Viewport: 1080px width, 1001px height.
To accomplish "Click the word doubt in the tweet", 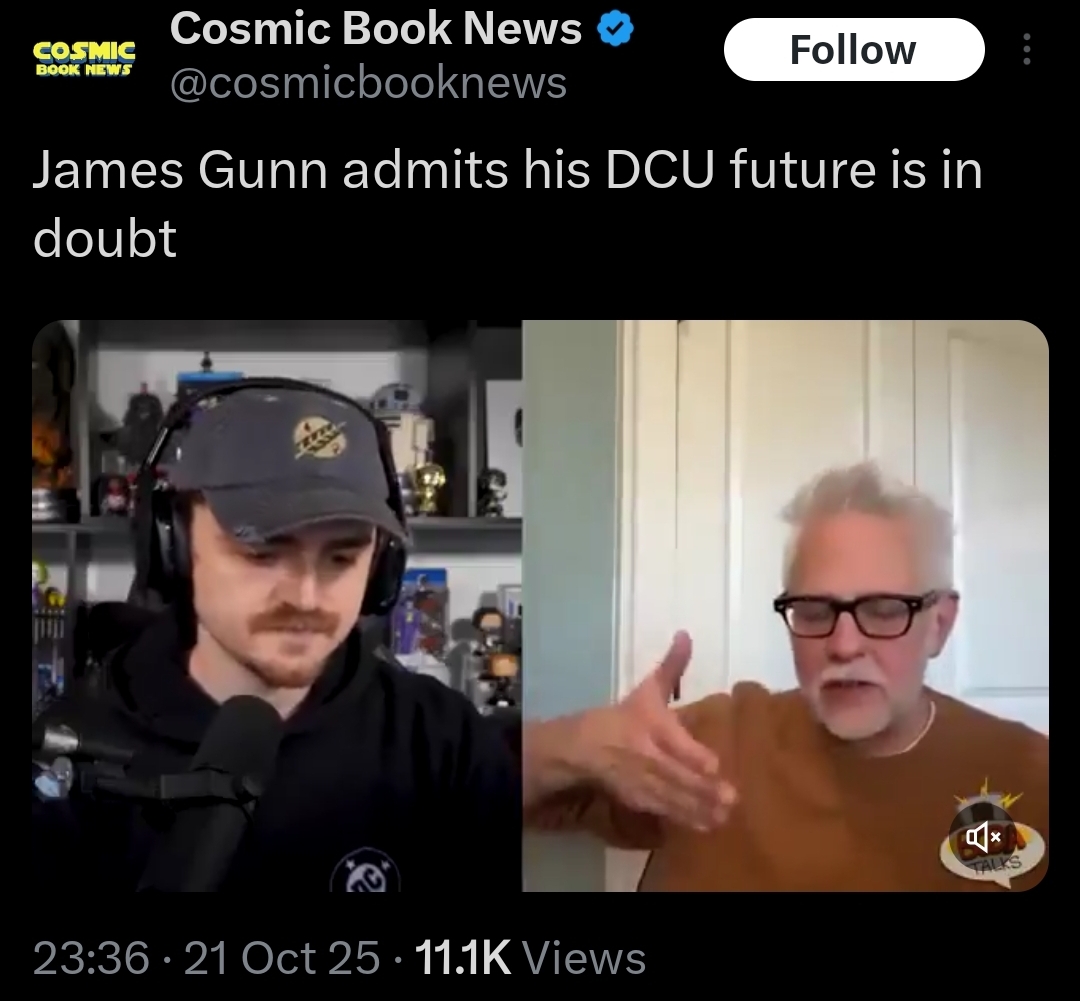I will point(105,239).
